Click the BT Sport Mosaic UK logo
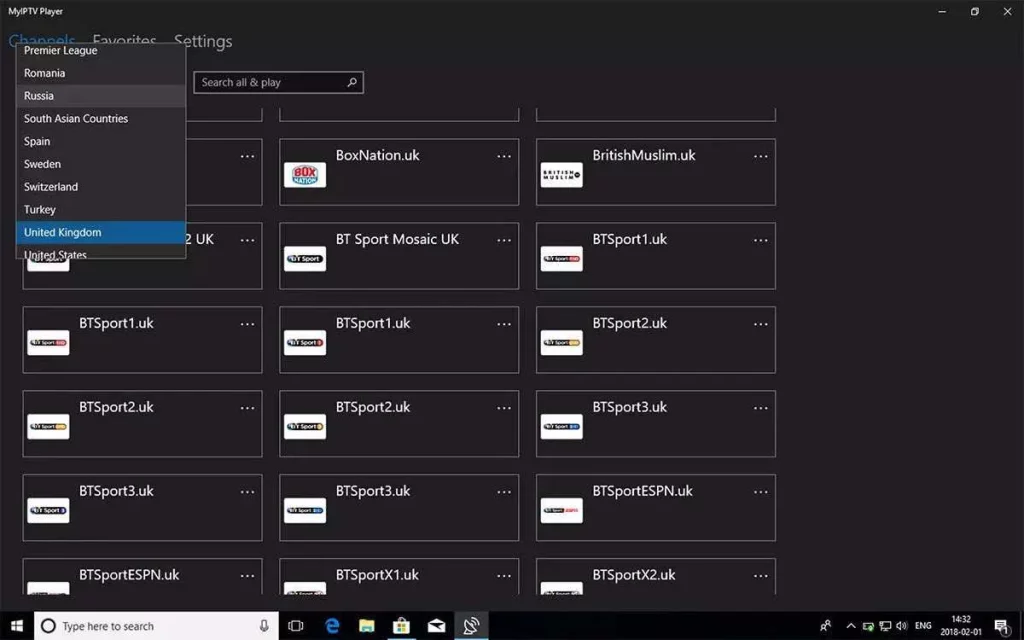Image resolution: width=1024 pixels, height=640 pixels. [x=305, y=258]
